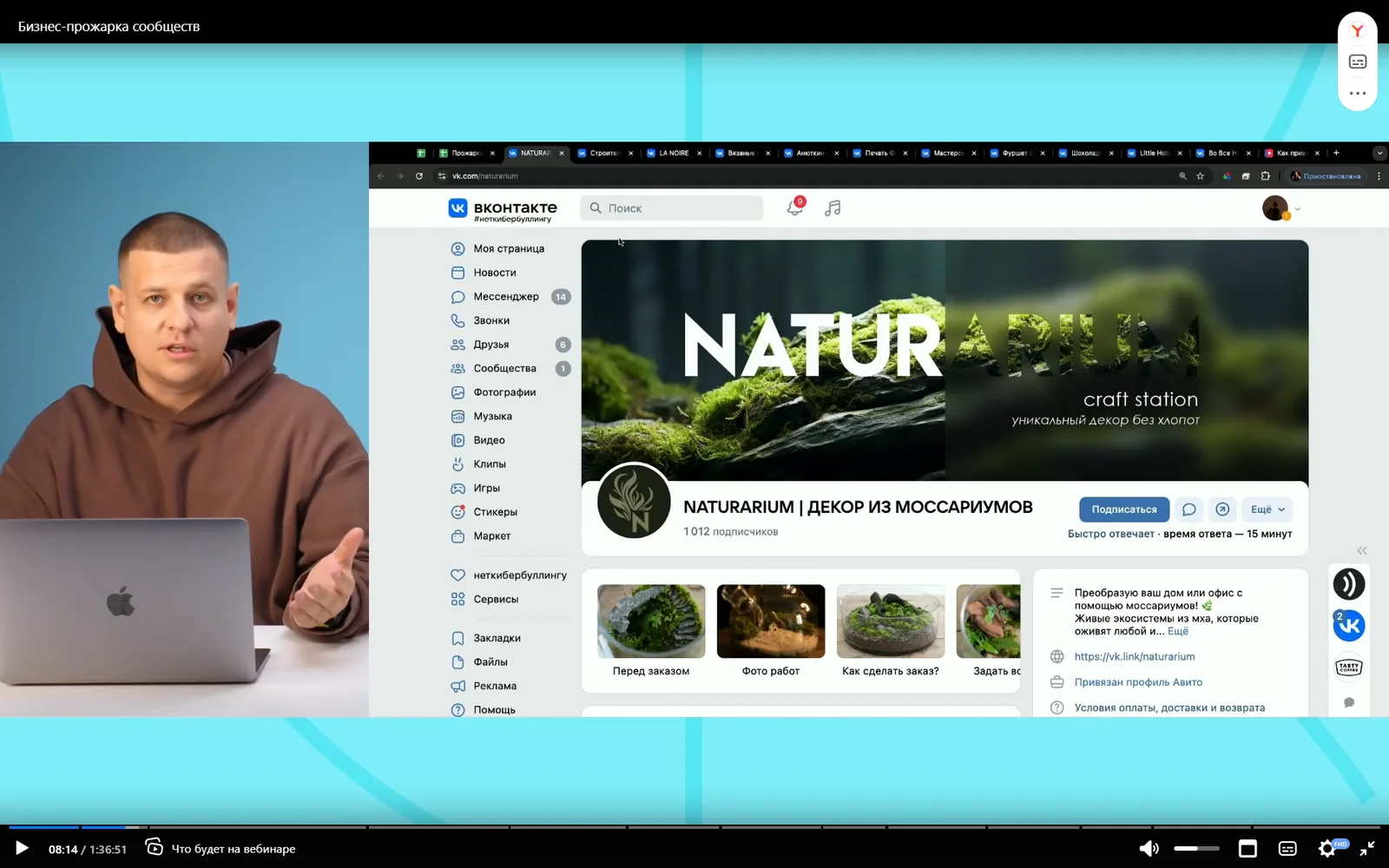Image resolution: width=1389 pixels, height=868 pixels.
Task: Open the three-dot menu in the floating panel
Action: pyautogui.click(x=1358, y=93)
